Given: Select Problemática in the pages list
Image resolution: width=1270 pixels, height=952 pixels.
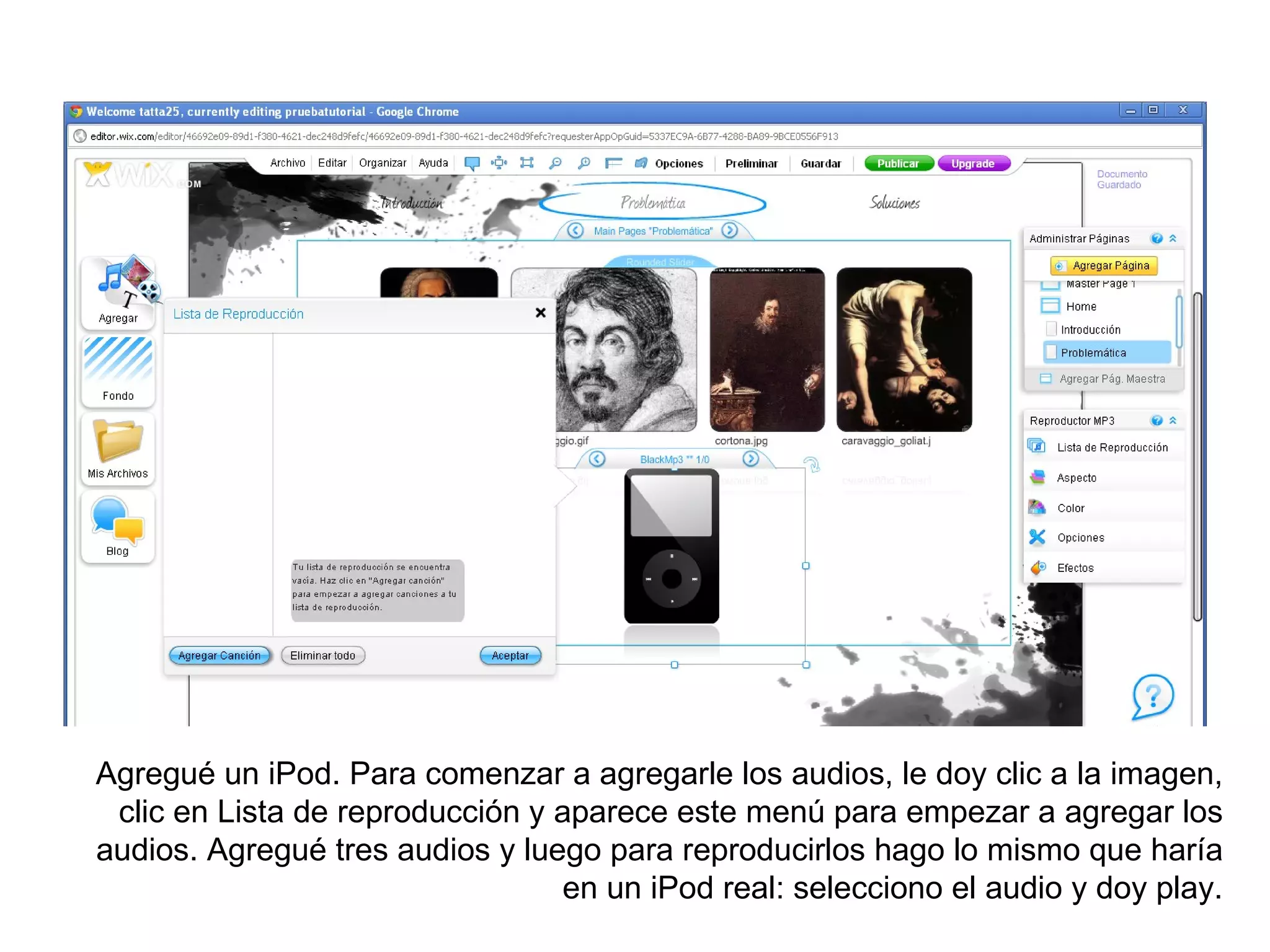Looking at the screenshot, I should [1107, 353].
